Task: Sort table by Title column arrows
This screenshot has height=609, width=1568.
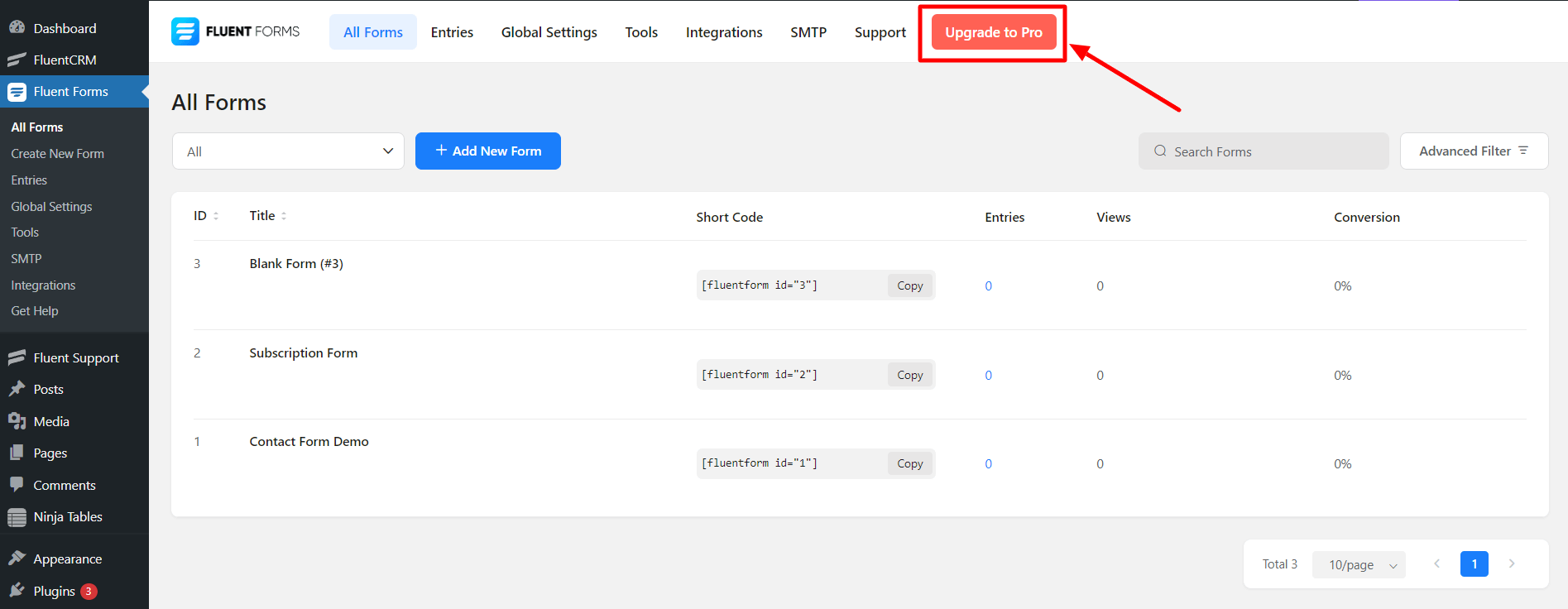Action: [284, 216]
